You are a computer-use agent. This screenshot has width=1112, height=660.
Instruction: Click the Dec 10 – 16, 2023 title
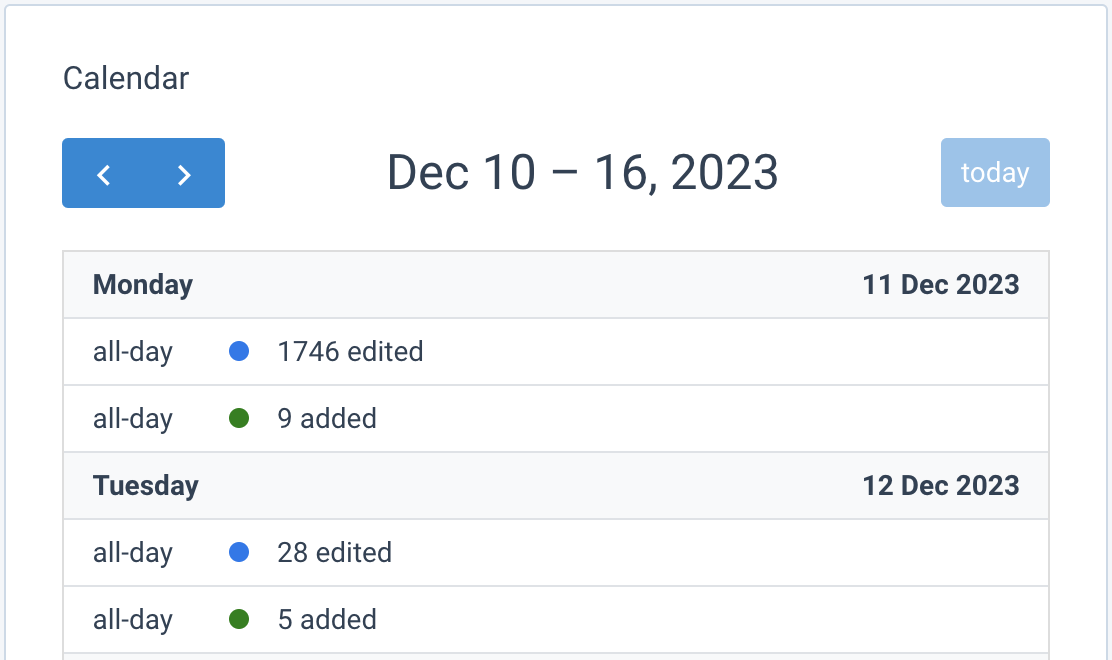[x=582, y=173]
